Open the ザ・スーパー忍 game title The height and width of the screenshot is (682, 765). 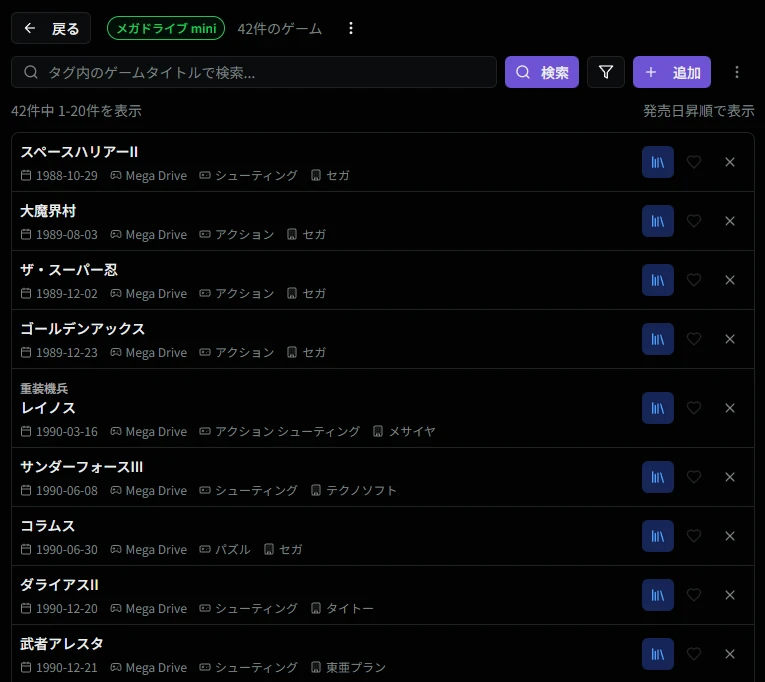[x=69, y=270]
